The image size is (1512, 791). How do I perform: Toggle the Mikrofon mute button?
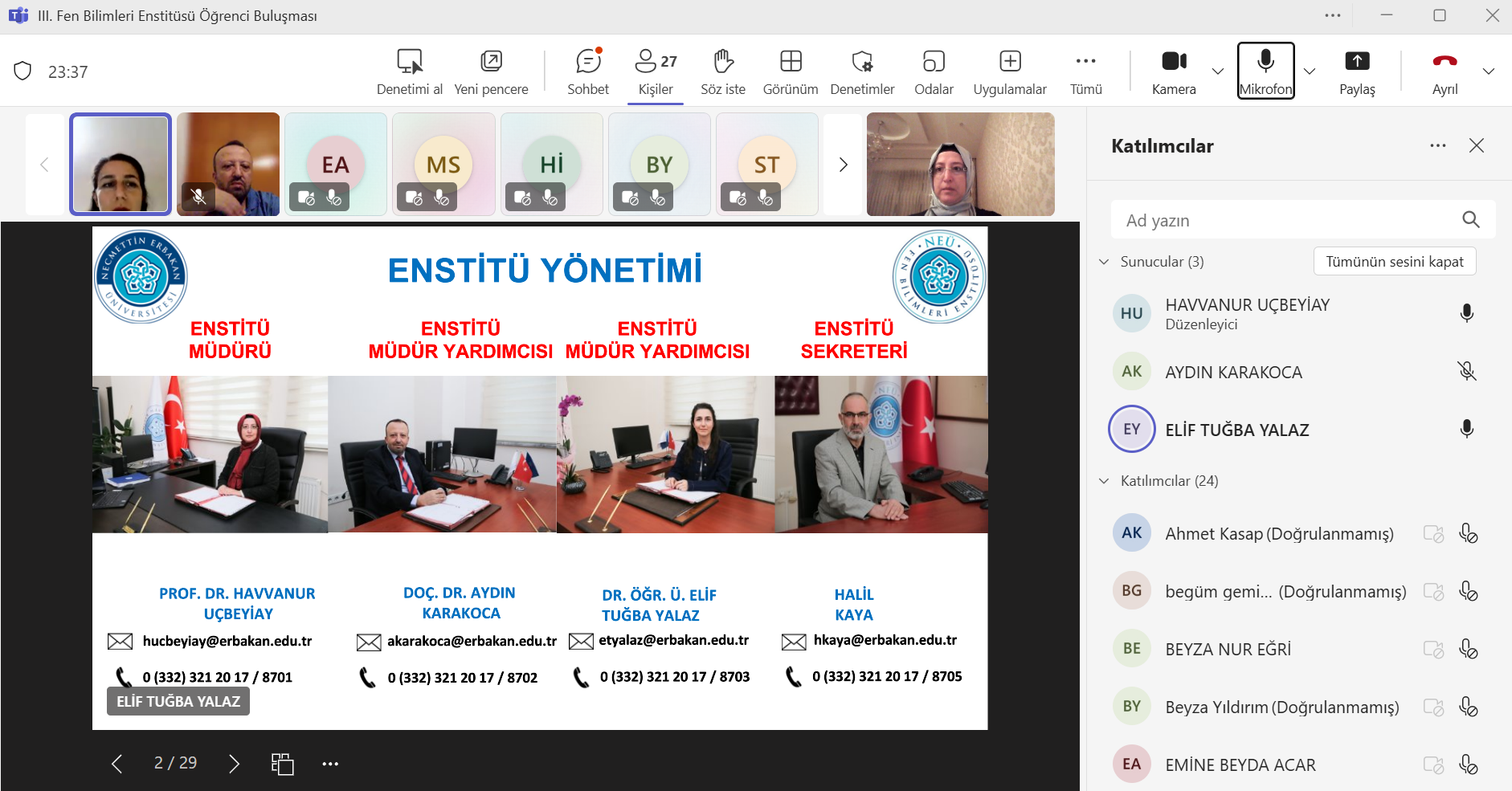tap(1265, 71)
